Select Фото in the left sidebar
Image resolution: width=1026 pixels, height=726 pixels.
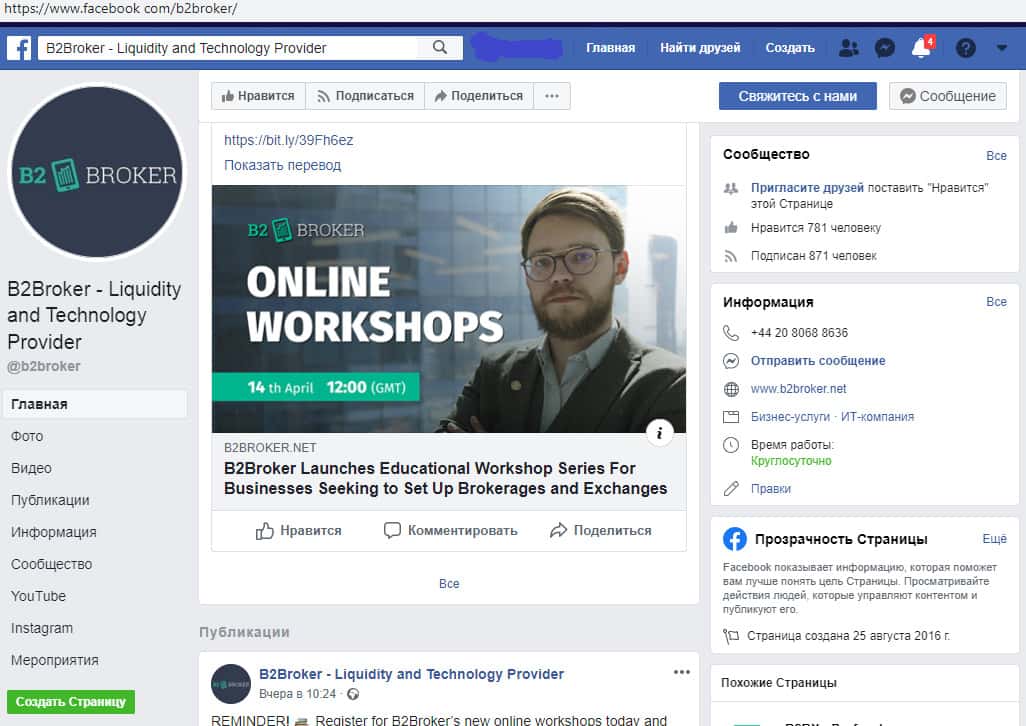(27, 436)
